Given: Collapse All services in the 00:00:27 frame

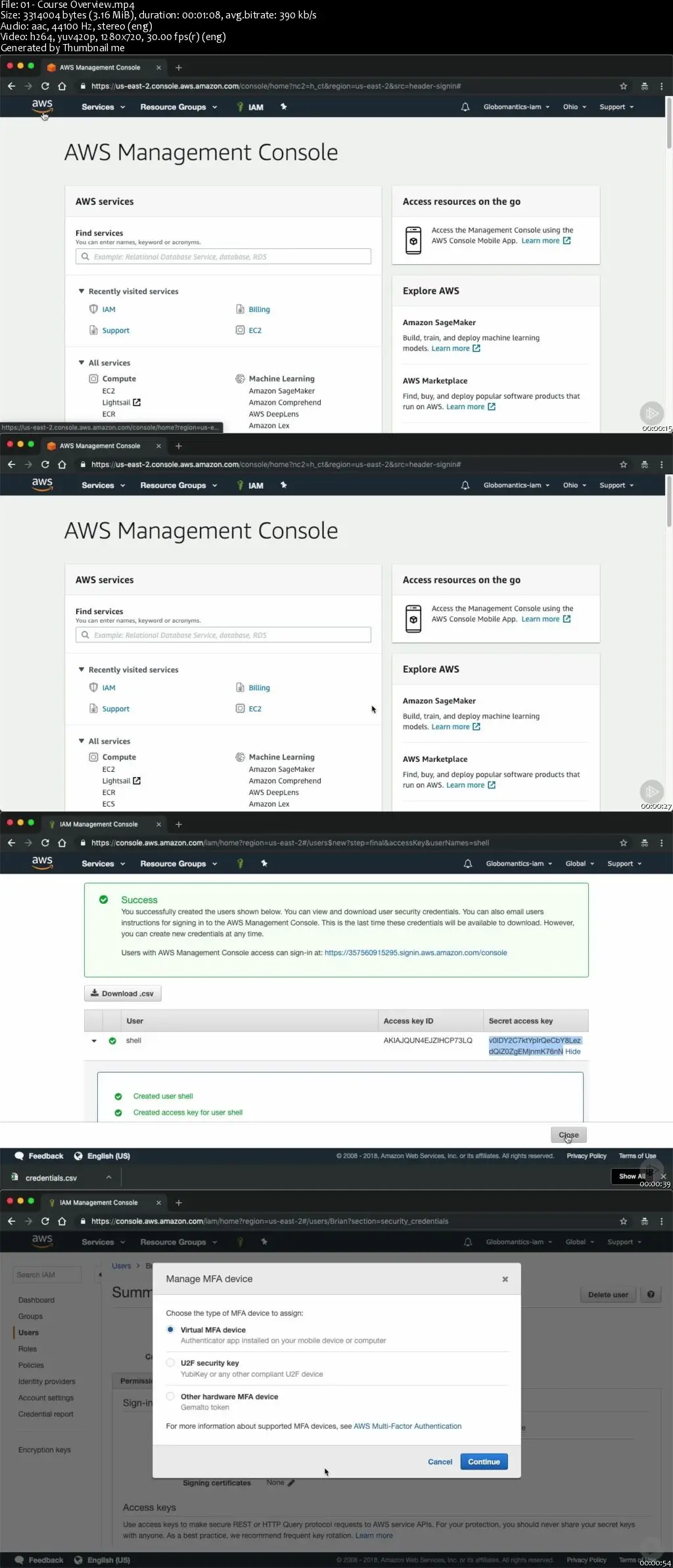Looking at the screenshot, I should click(x=81, y=741).
